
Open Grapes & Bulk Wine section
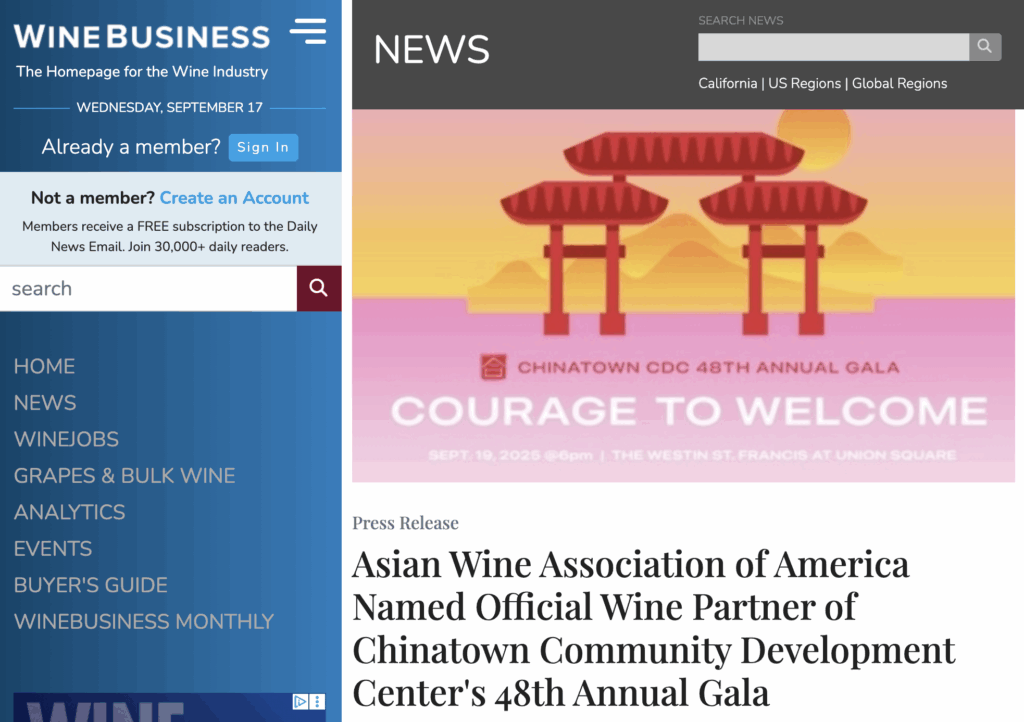click(124, 476)
